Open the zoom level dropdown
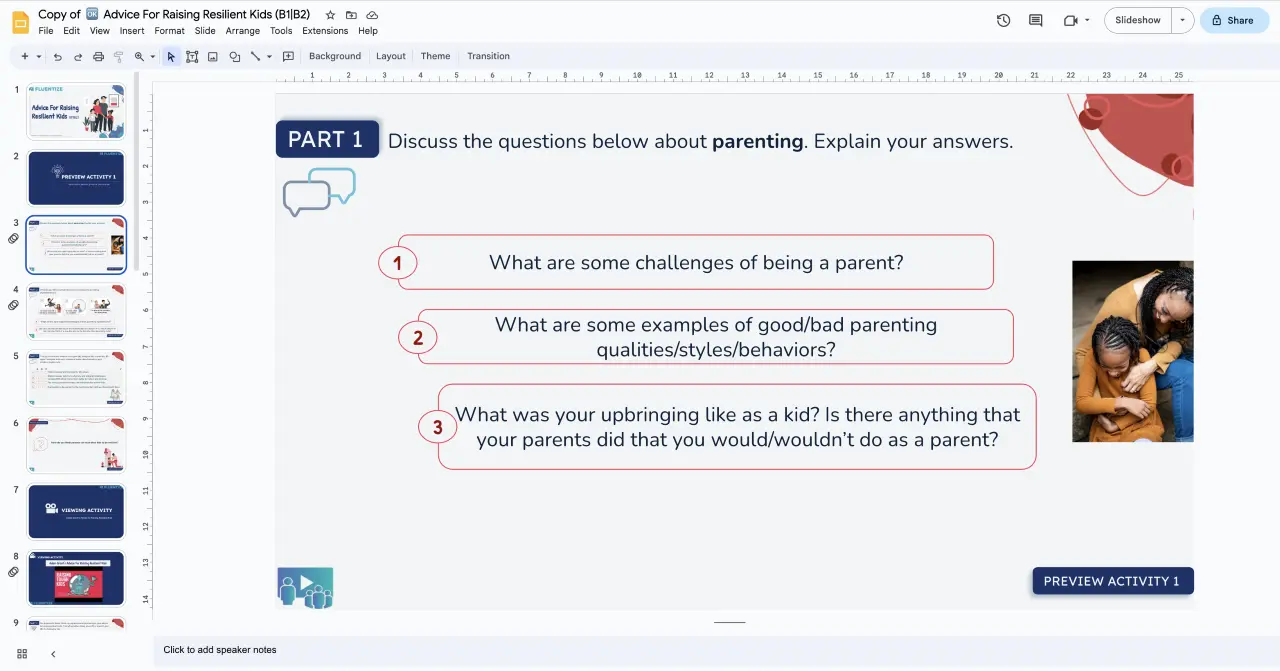1280x671 pixels. click(x=152, y=57)
